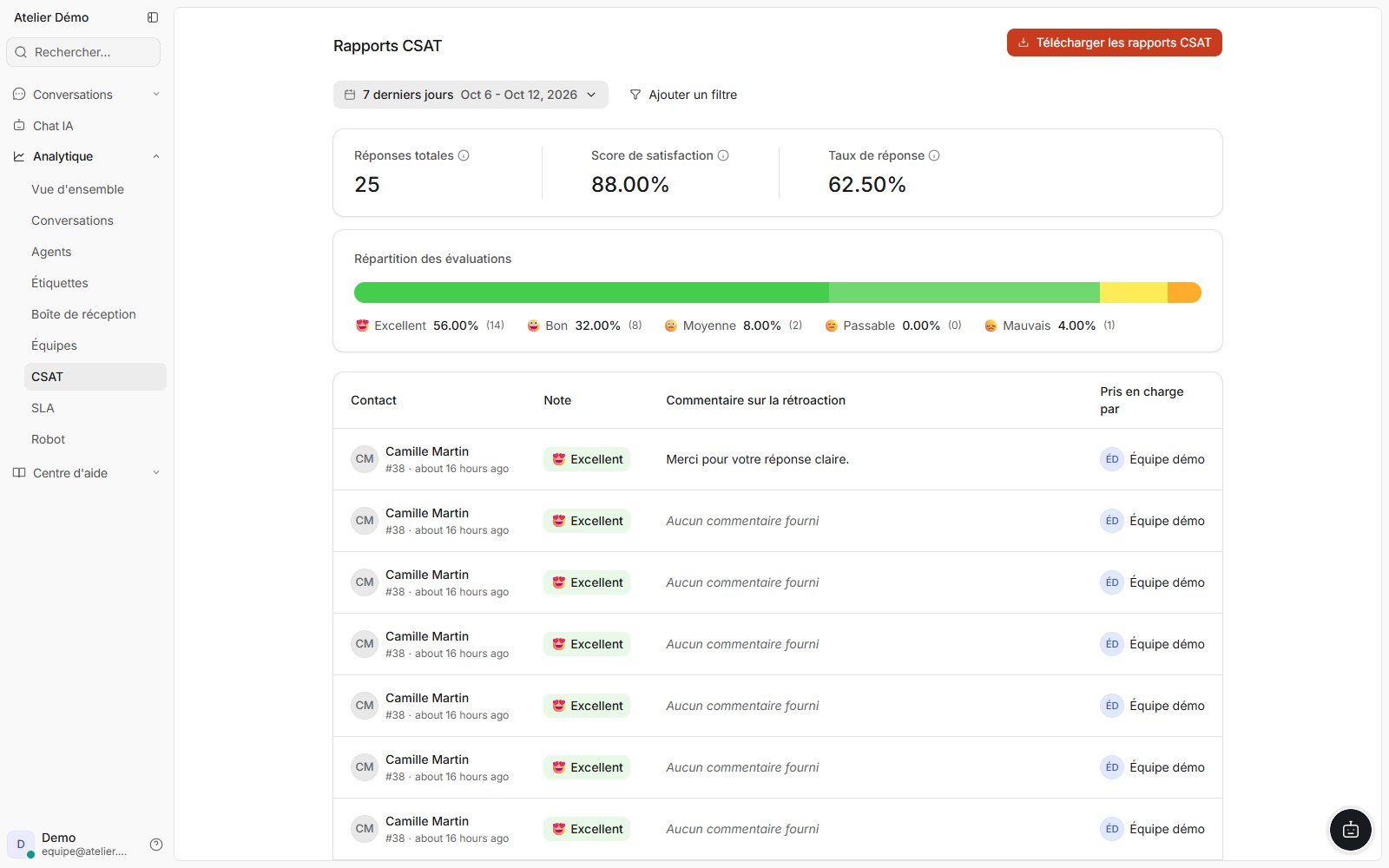1389x868 pixels.
Task: Click the Mauvais emoji in the evaluation legend
Action: 991,325
